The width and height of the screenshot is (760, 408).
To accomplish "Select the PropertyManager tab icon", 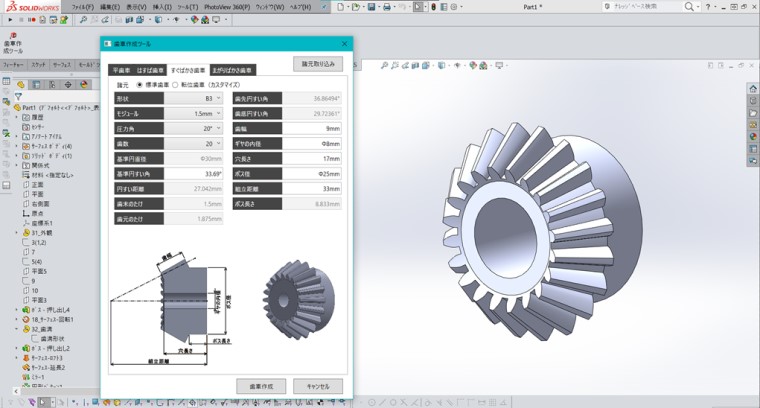I will pos(36,84).
